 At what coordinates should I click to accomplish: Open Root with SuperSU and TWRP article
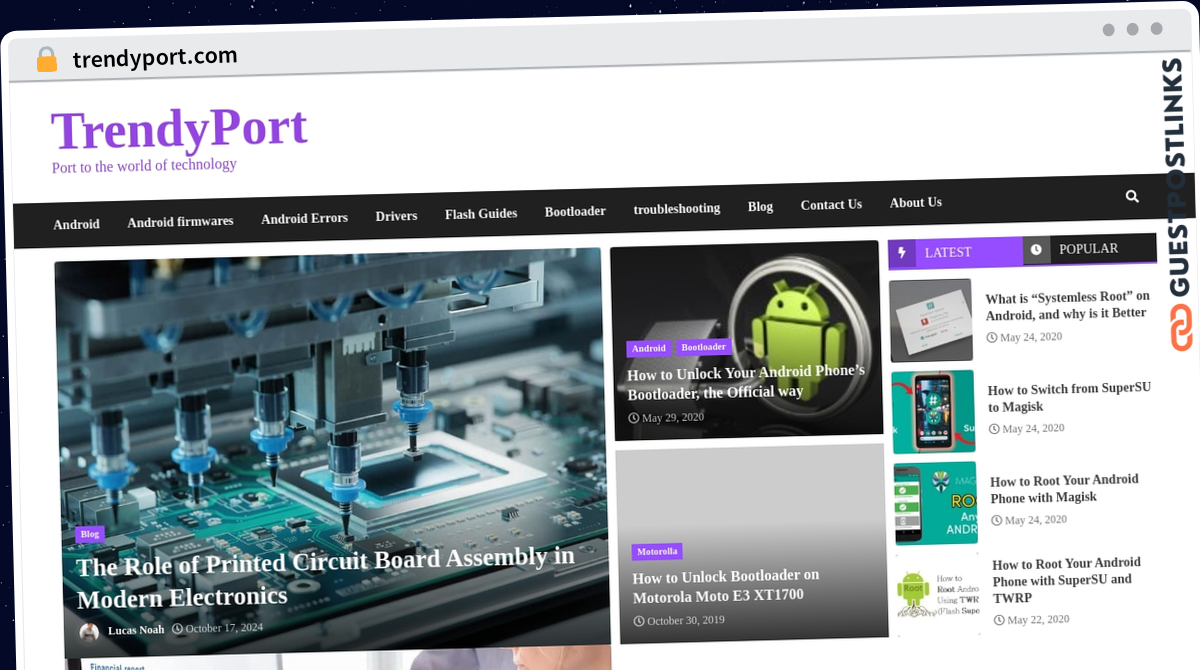[1066, 580]
